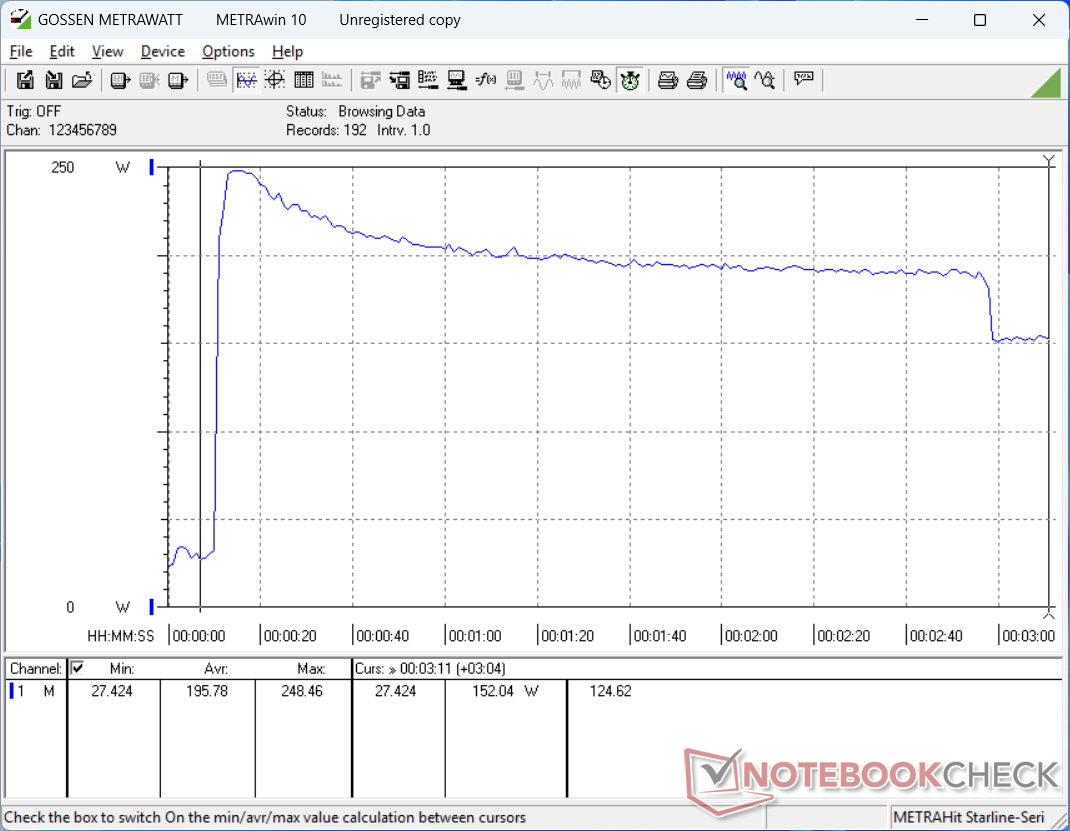Click the Avr value 195.78

pos(207,691)
